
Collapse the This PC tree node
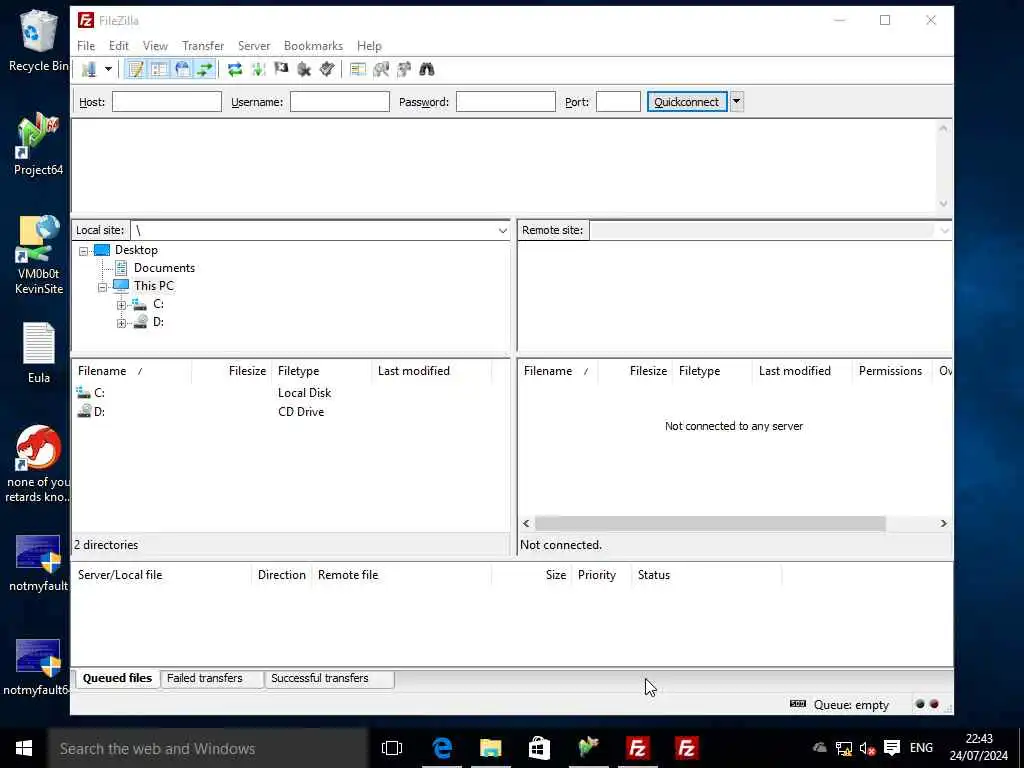103,287
